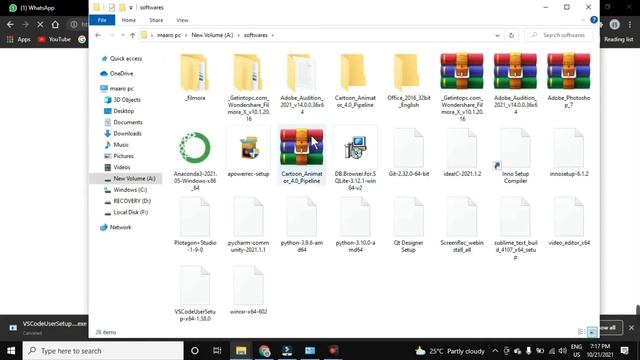Open the View ribbon tab
640x360 pixels.
[182, 20]
